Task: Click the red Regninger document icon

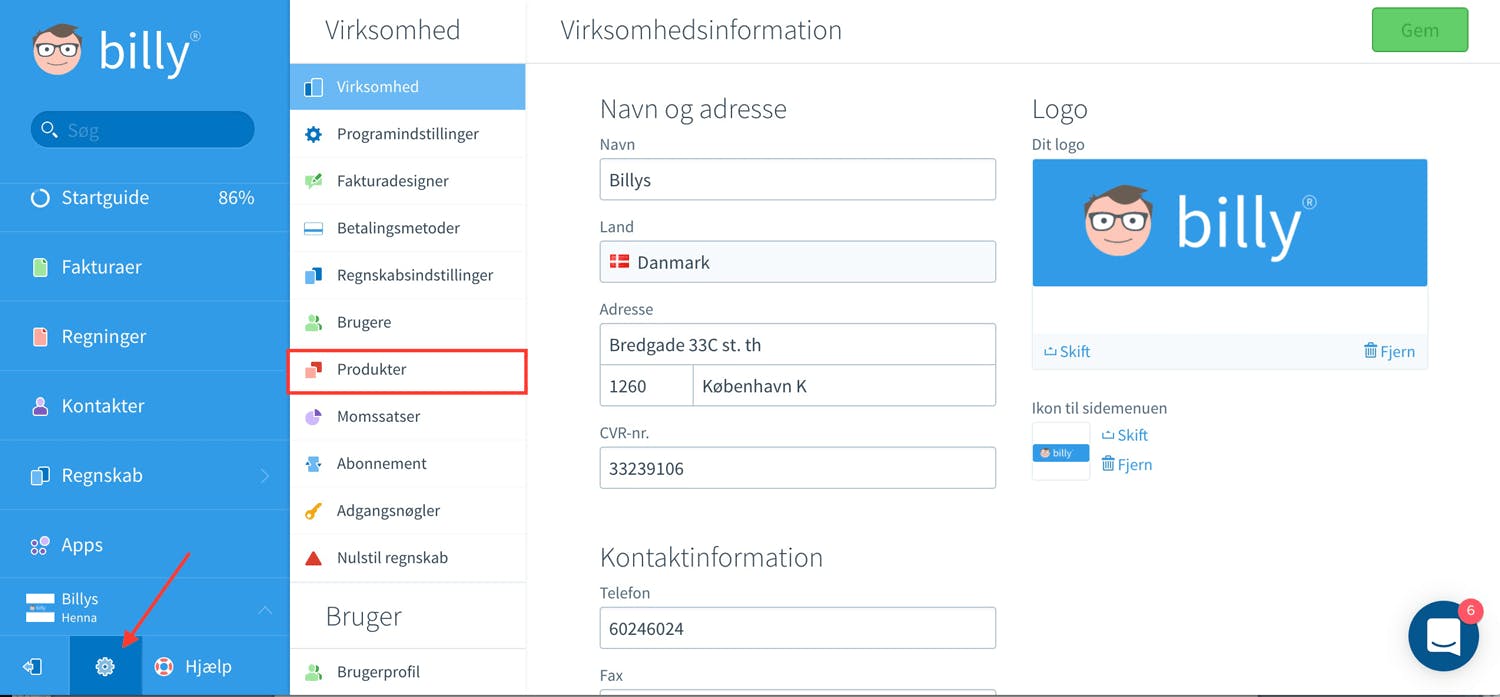Action: [x=40, y=337]
